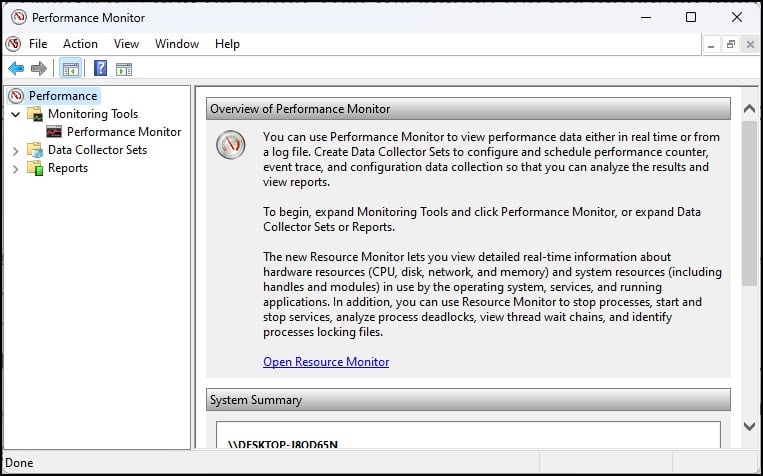Toggle the Show/Hide Action Pane button
This screenshot has height=476, width=763.
(124, 68)
